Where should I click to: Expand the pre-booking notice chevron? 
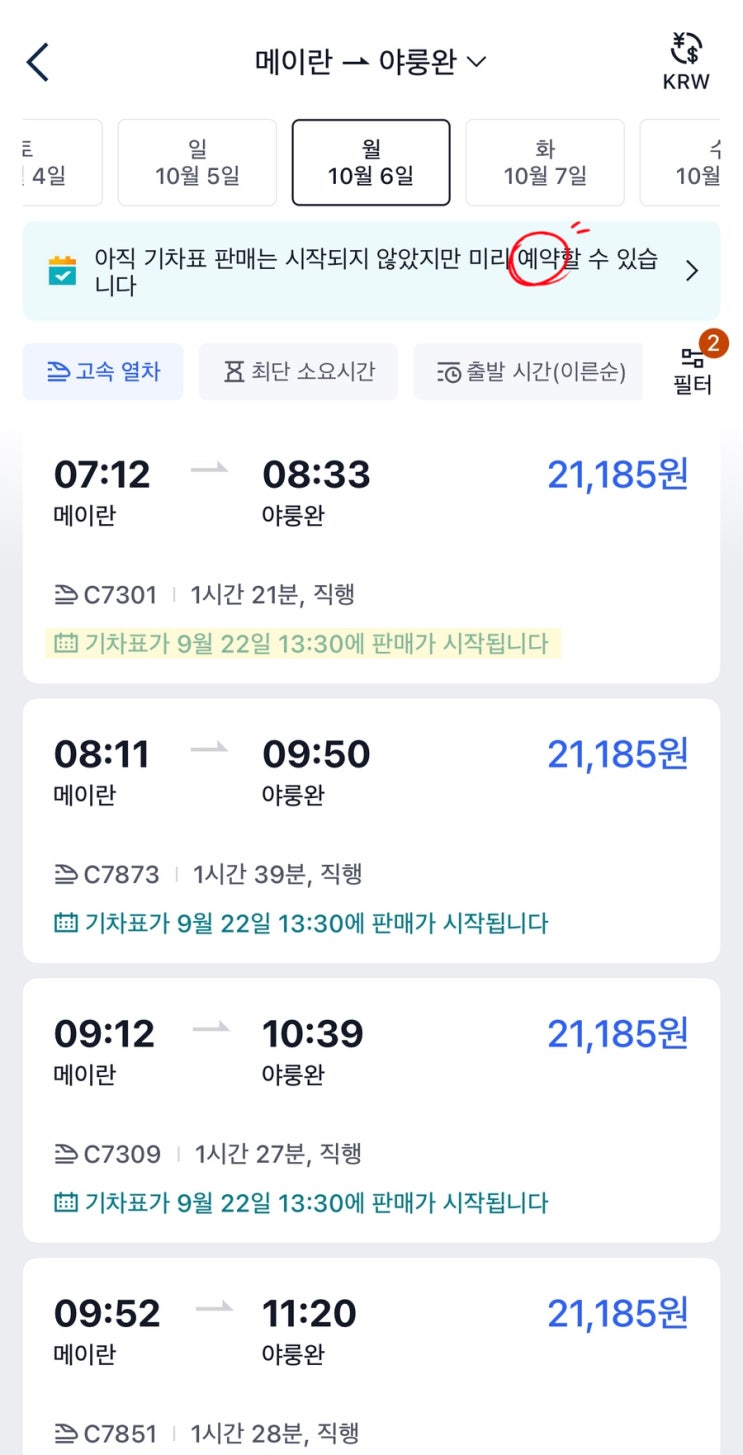[x=692, y=271]
